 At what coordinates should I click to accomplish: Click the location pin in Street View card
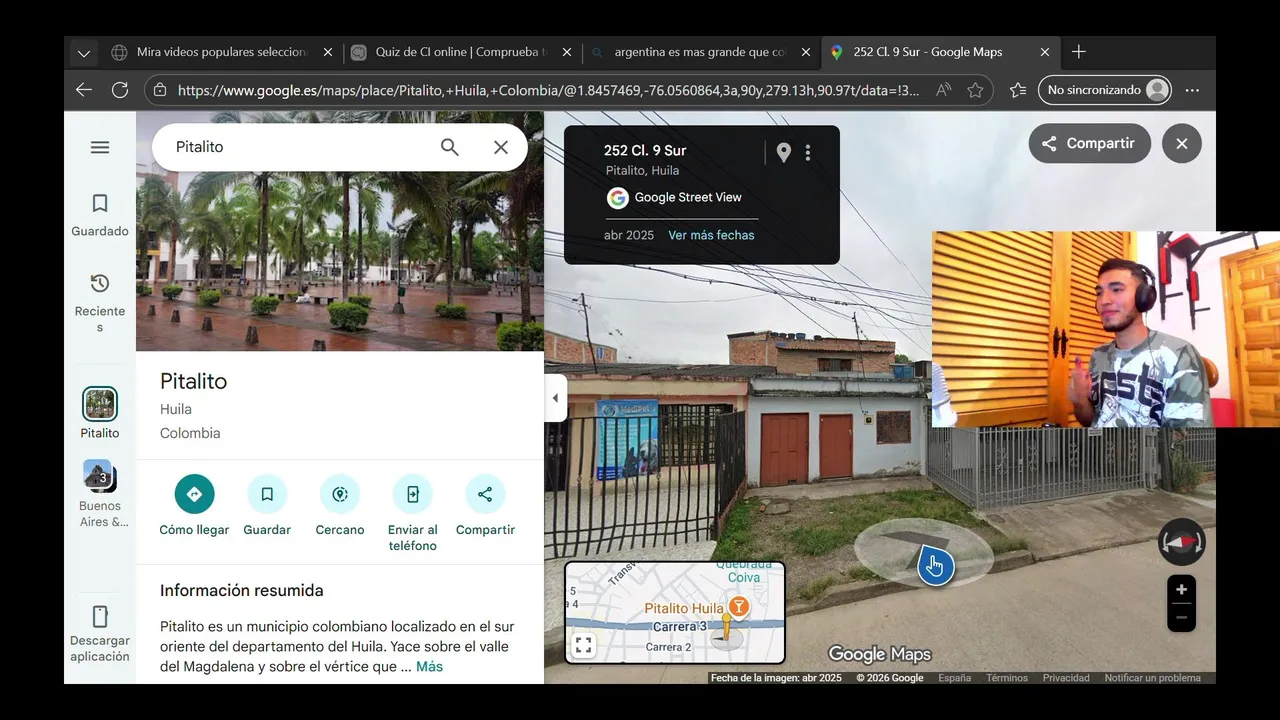[x=784, y=152]
